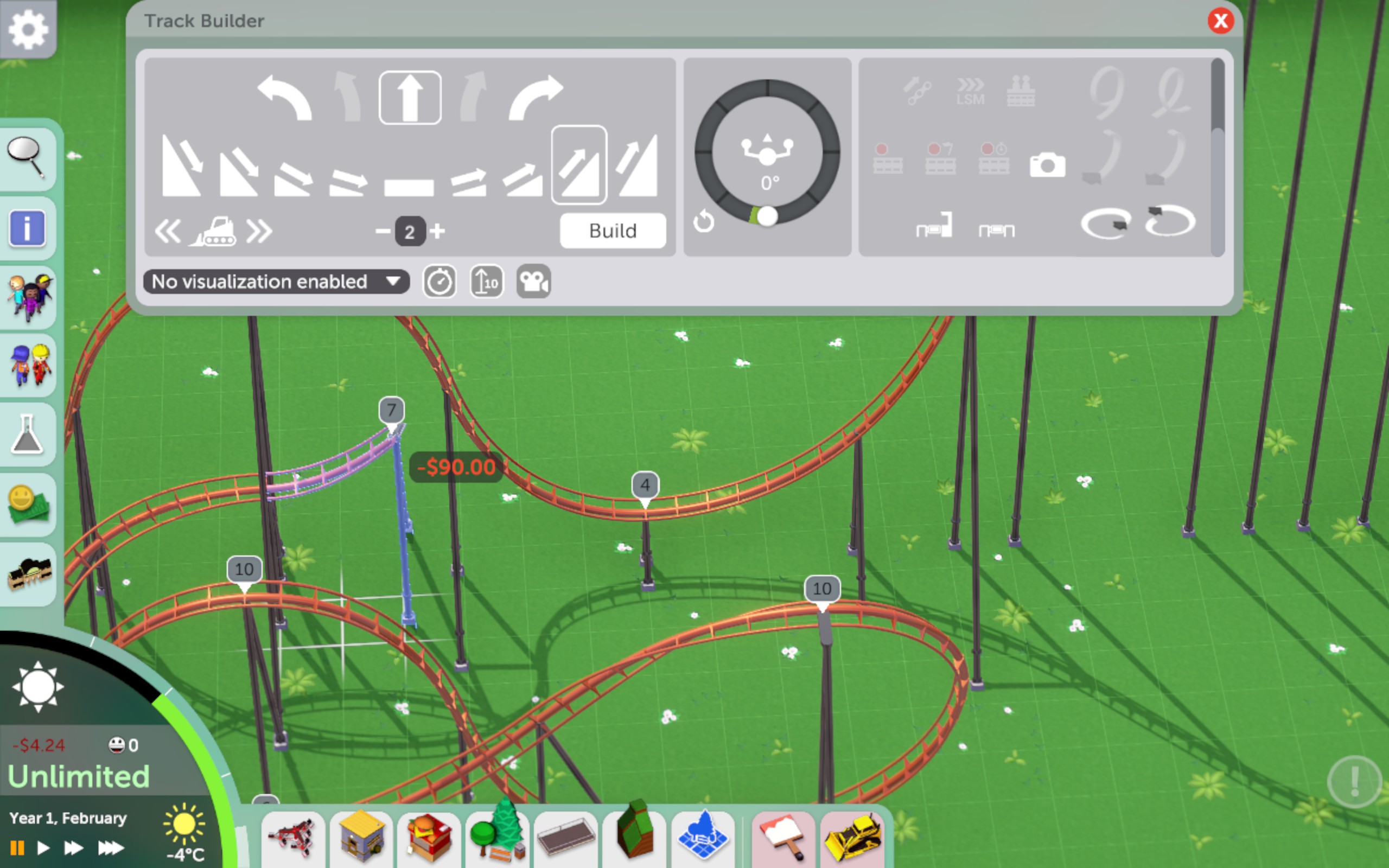
Task: Open the guests menu
Action: (29, 297)
